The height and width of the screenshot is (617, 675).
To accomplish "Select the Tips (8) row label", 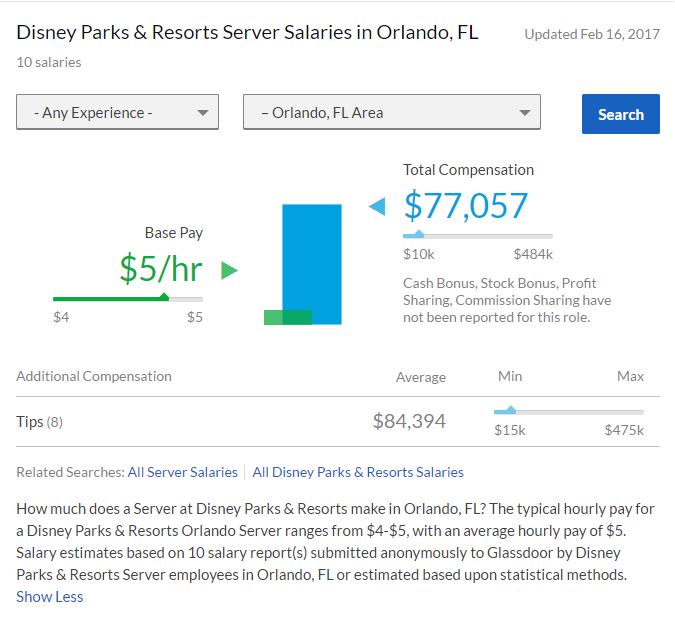I will tap(40, 422).
